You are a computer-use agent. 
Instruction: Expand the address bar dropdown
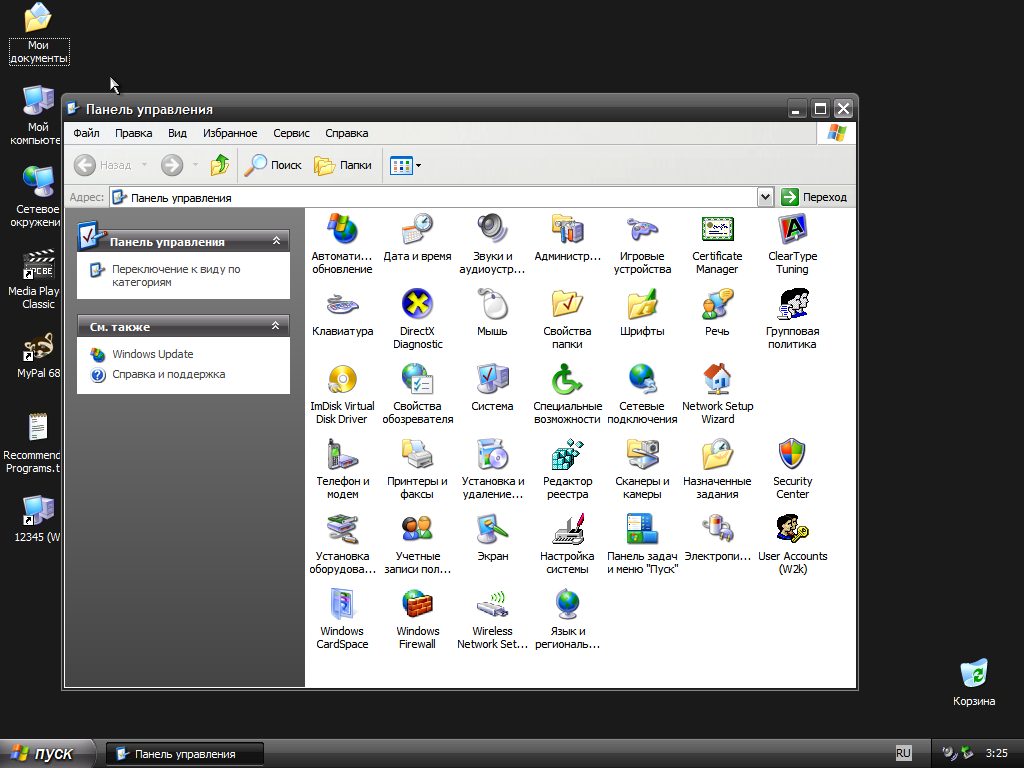[766, 197]
